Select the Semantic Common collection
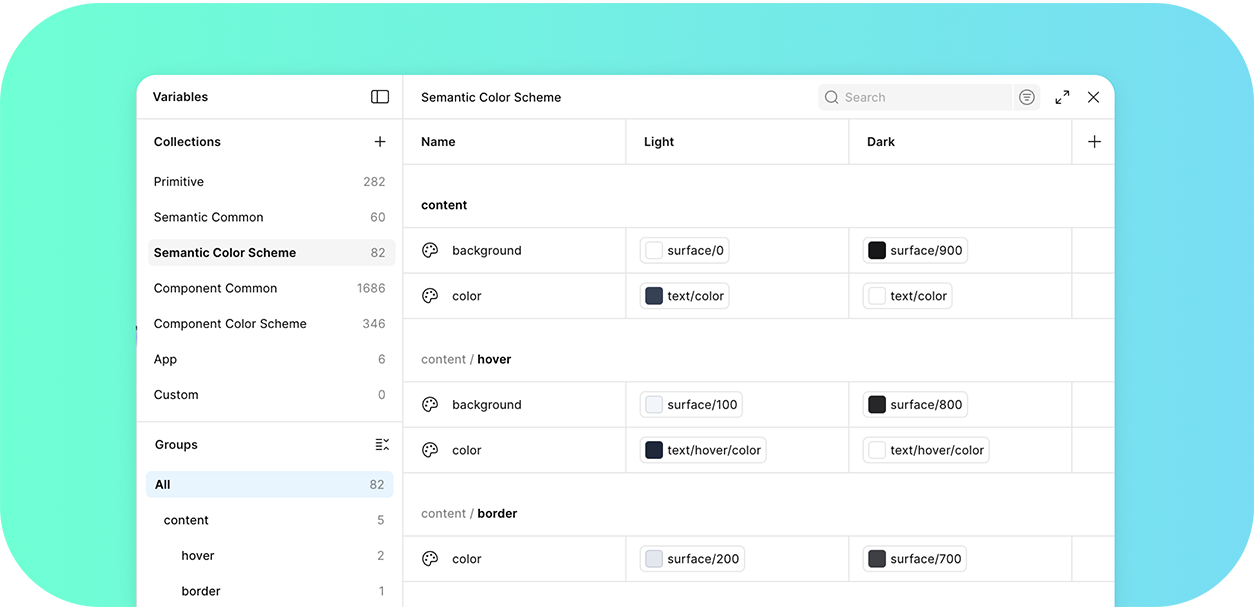This screenshot has width=1254, height=610. [208, 216]
